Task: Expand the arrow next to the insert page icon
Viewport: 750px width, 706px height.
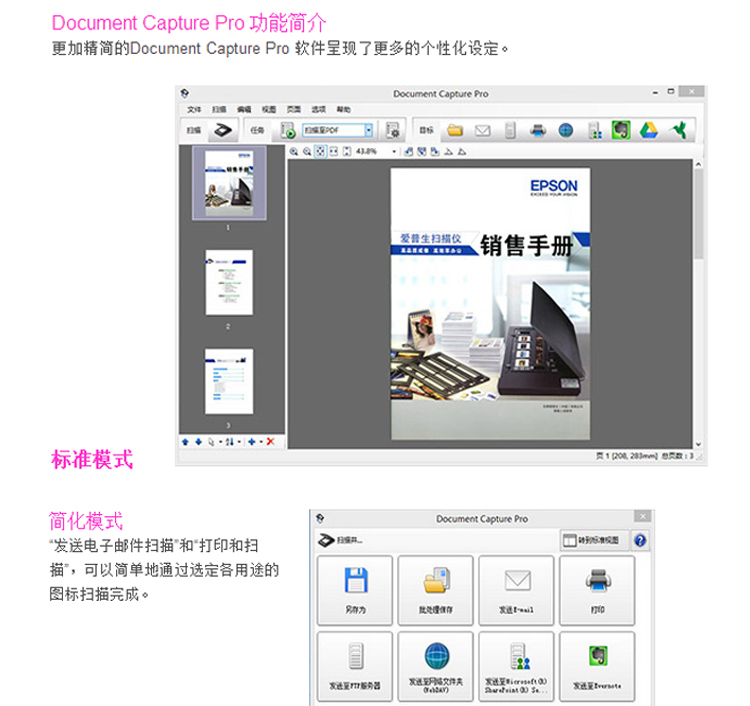Action: pos(261,442)
